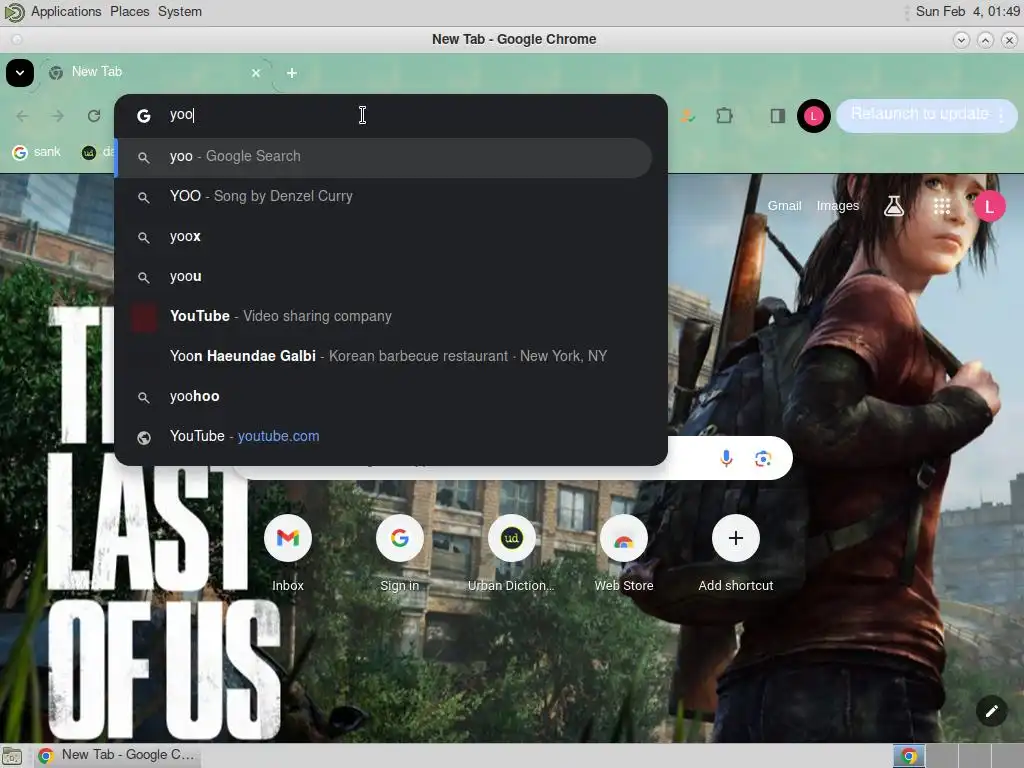Select the 'yoou' suggestion
This screenshot has height=768, width=1024.
tap(383, 277)
